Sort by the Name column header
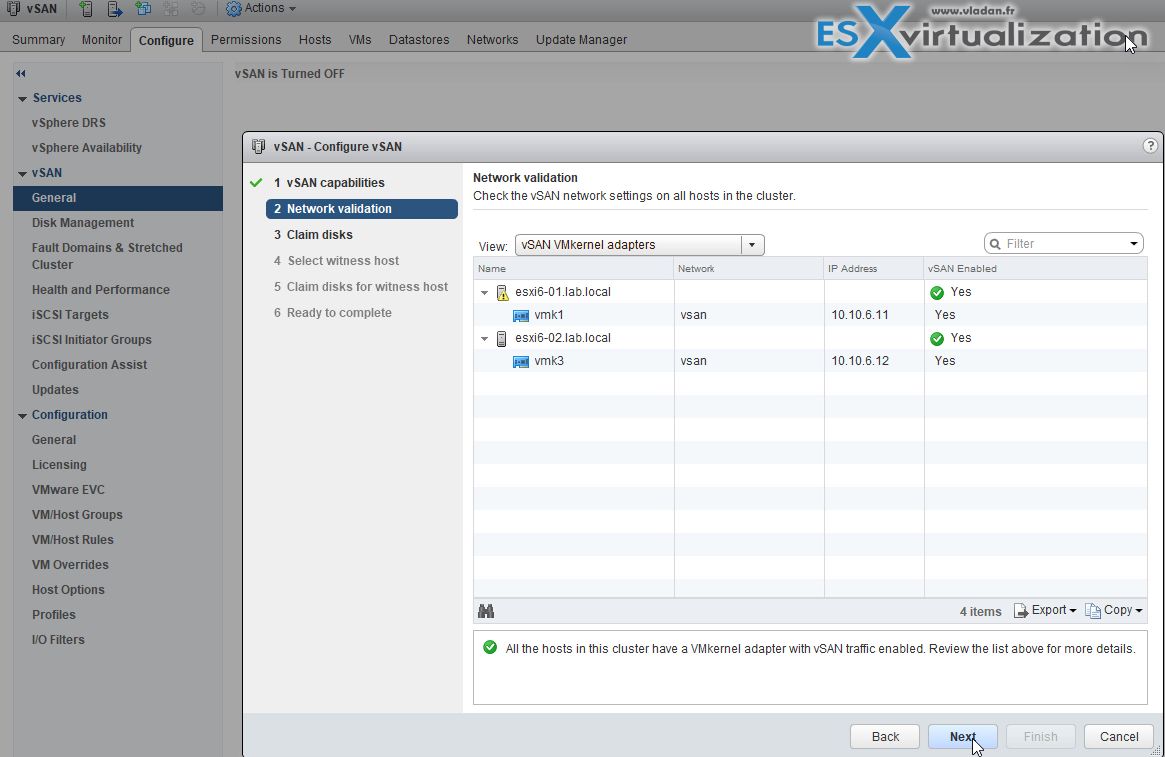This screenshot has height=757, width=1165. pyautogui.click(x=574, y=268)
